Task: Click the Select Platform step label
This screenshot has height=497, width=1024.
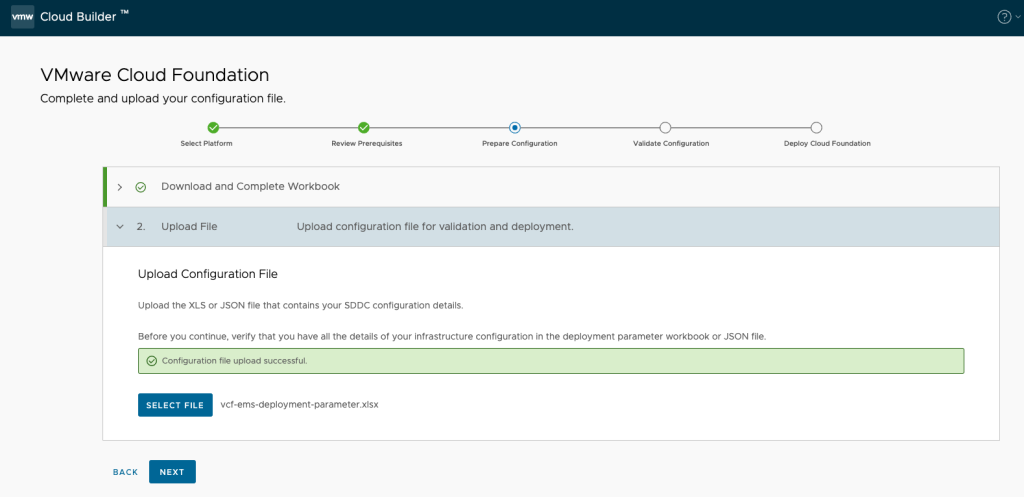Action: tap(206, 144)
